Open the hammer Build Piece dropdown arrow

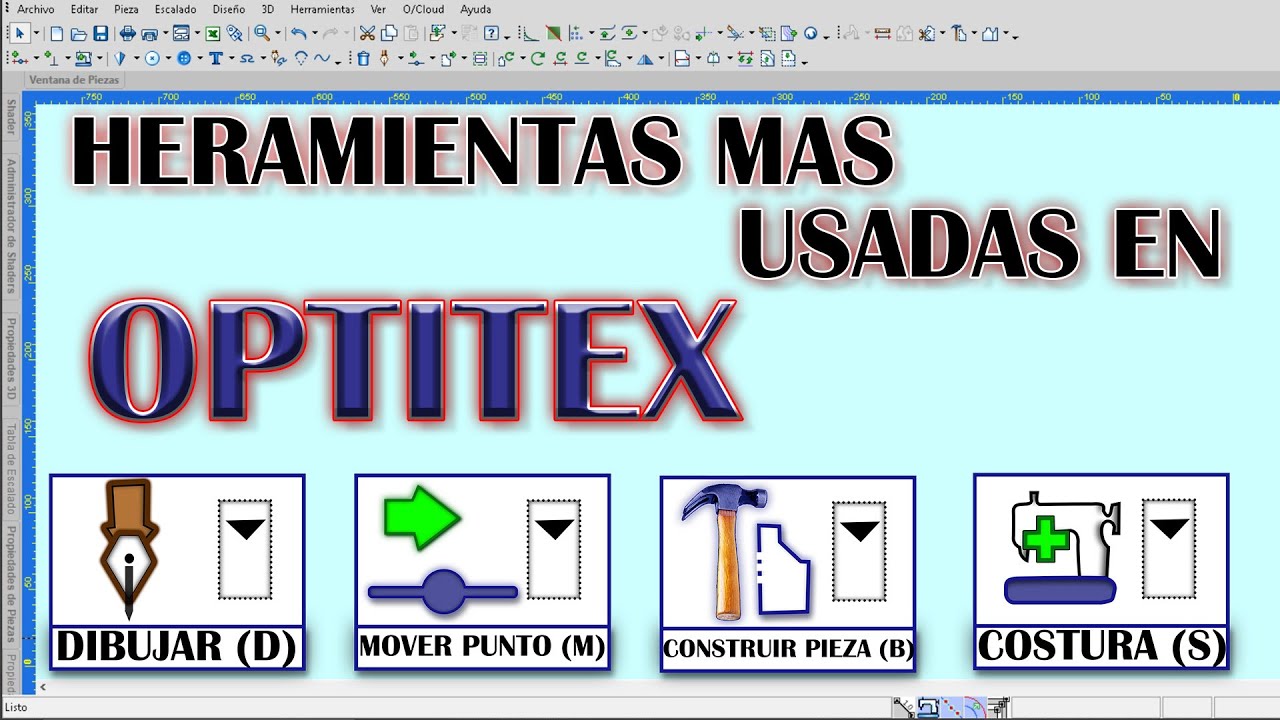point(974,33)
